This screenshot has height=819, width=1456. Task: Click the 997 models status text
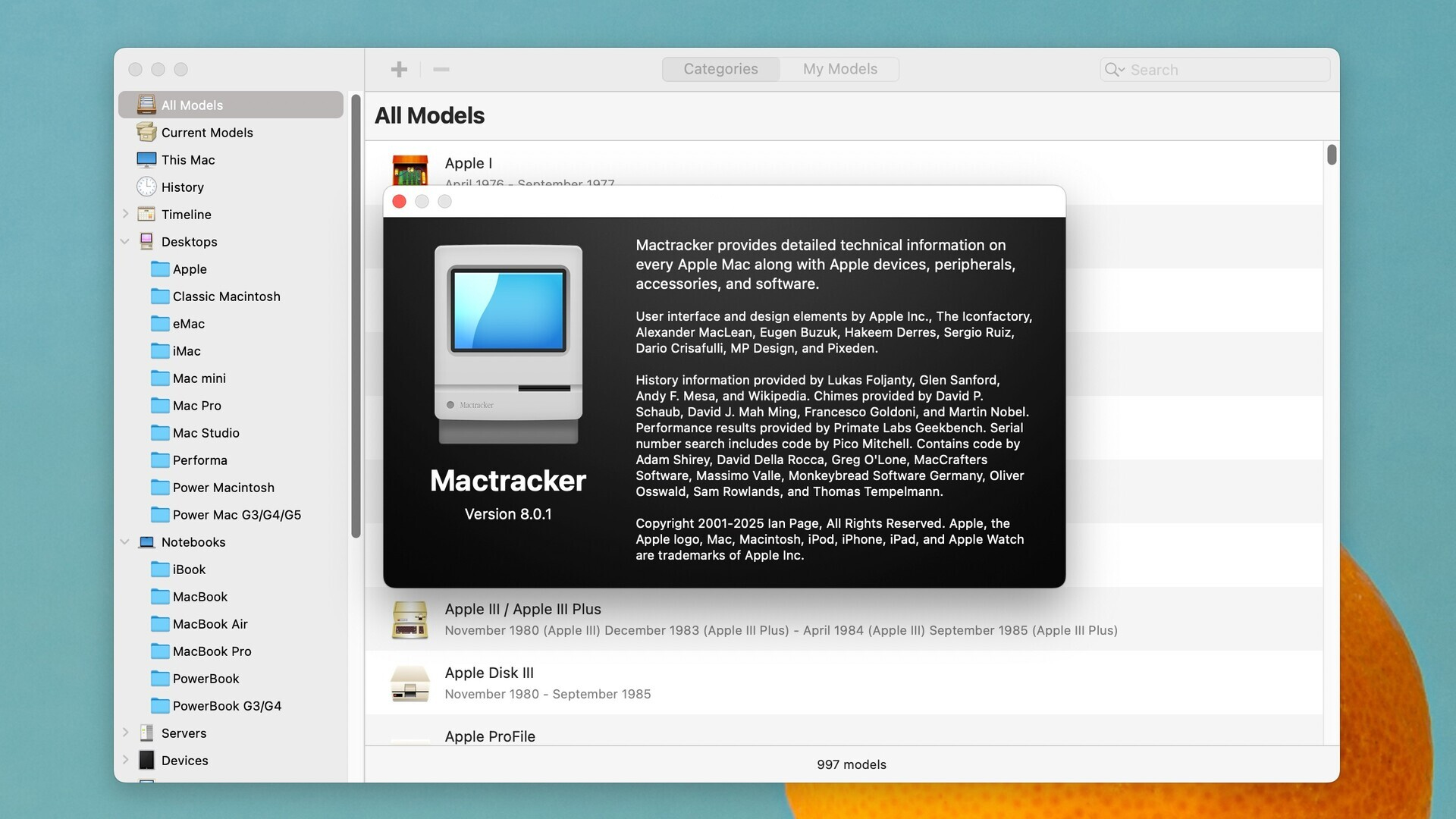coord(852,764)
